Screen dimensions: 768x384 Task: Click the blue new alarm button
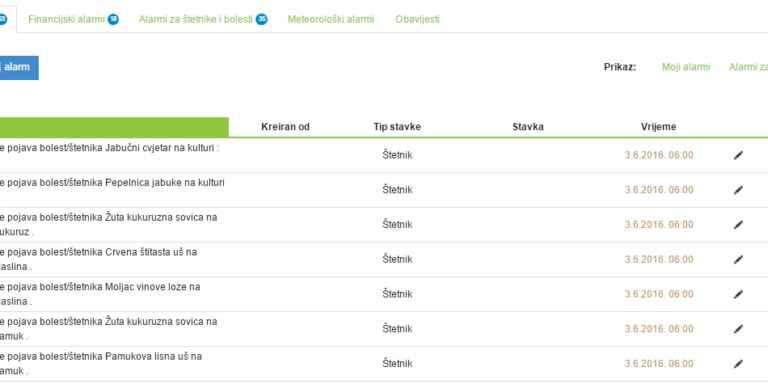[x=19, y=68]
